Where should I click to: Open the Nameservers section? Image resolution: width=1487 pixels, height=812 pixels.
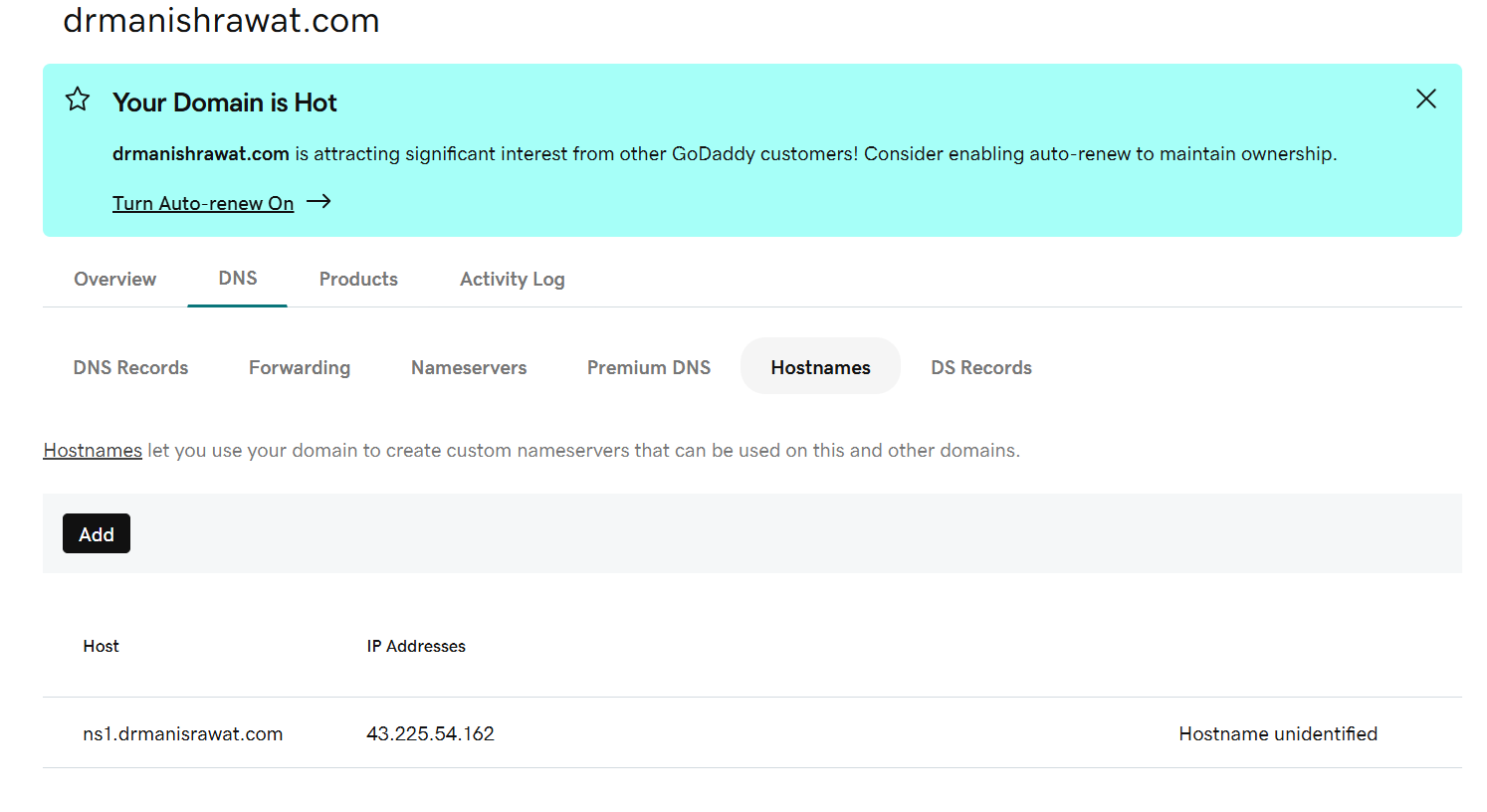469,367
